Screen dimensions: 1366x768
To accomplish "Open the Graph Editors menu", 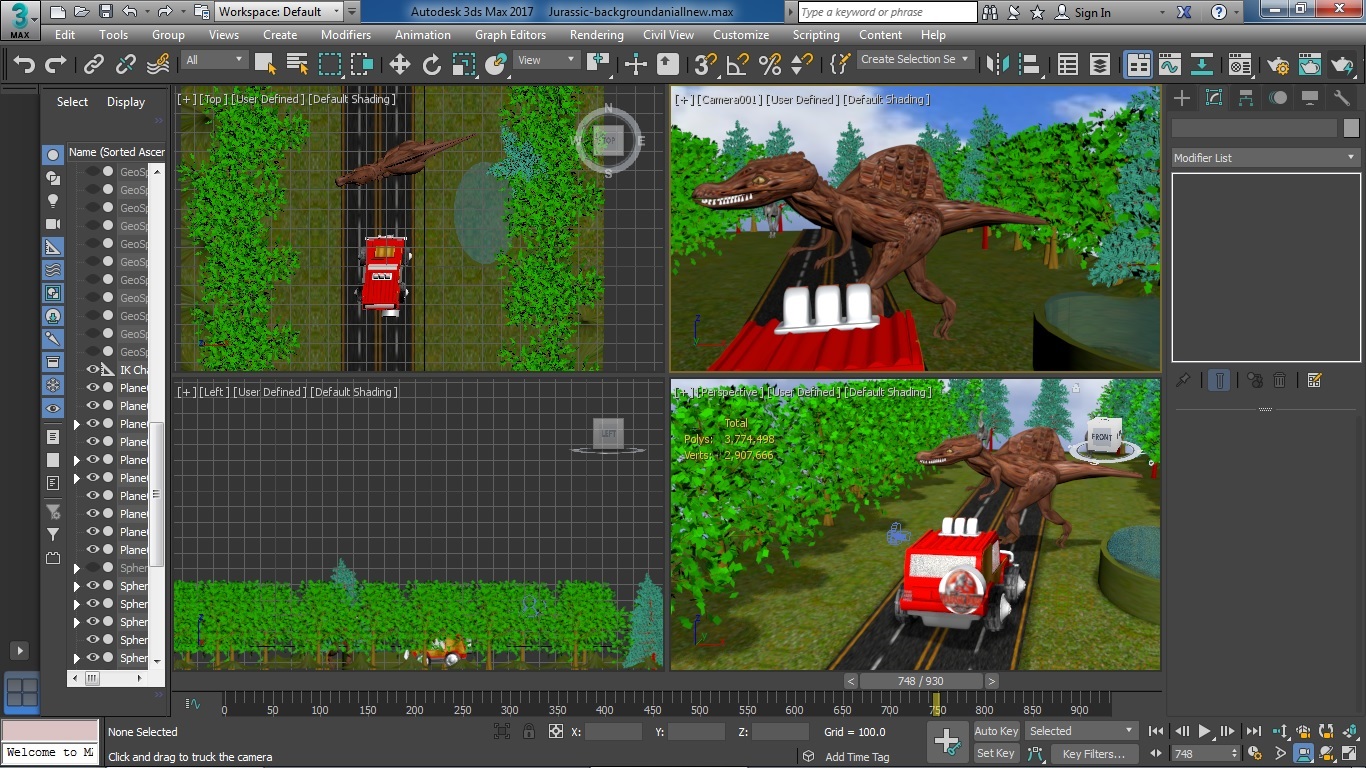I will (x=510, y=34).
